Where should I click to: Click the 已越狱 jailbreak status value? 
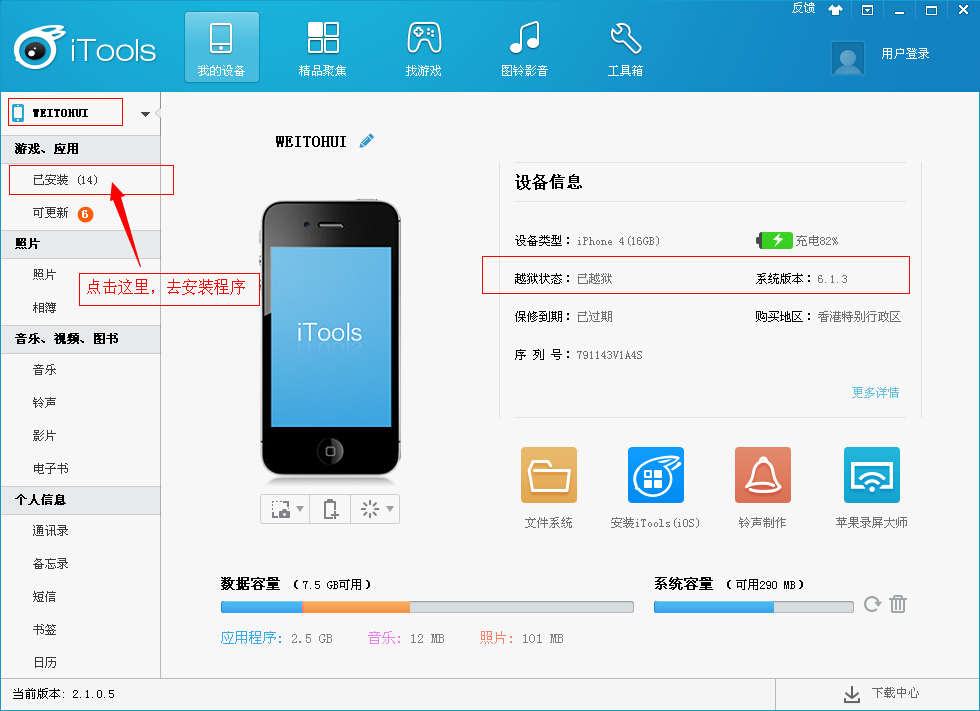[594, 279]
